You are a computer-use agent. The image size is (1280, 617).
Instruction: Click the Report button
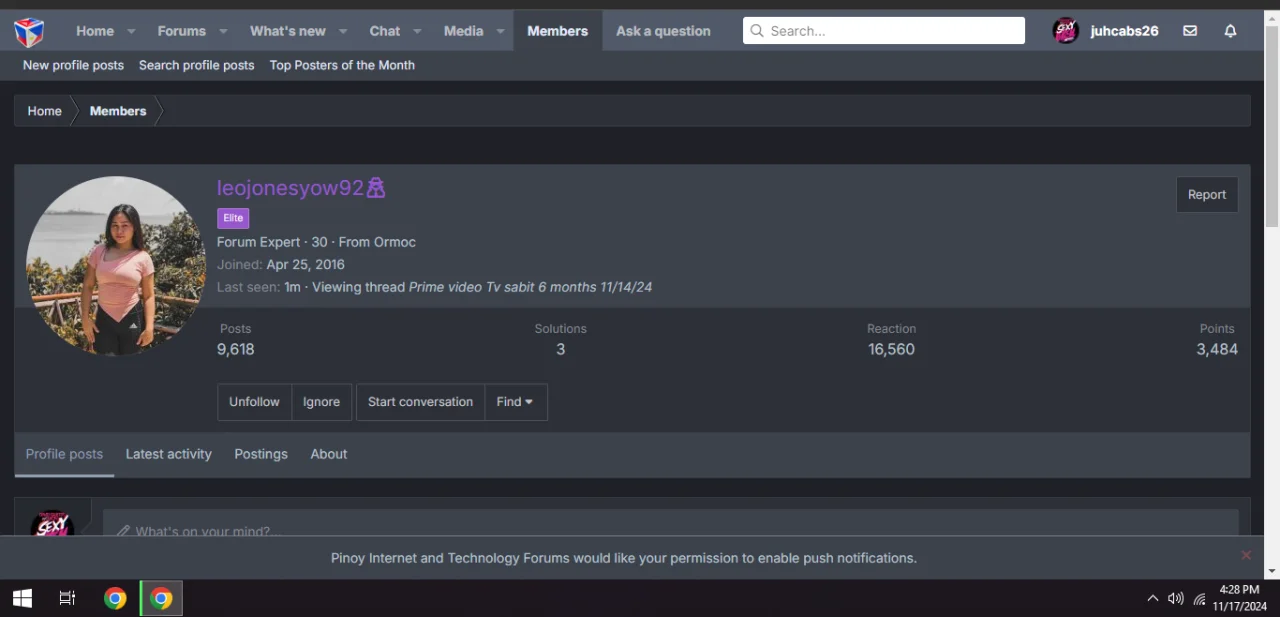[1207, 195]
